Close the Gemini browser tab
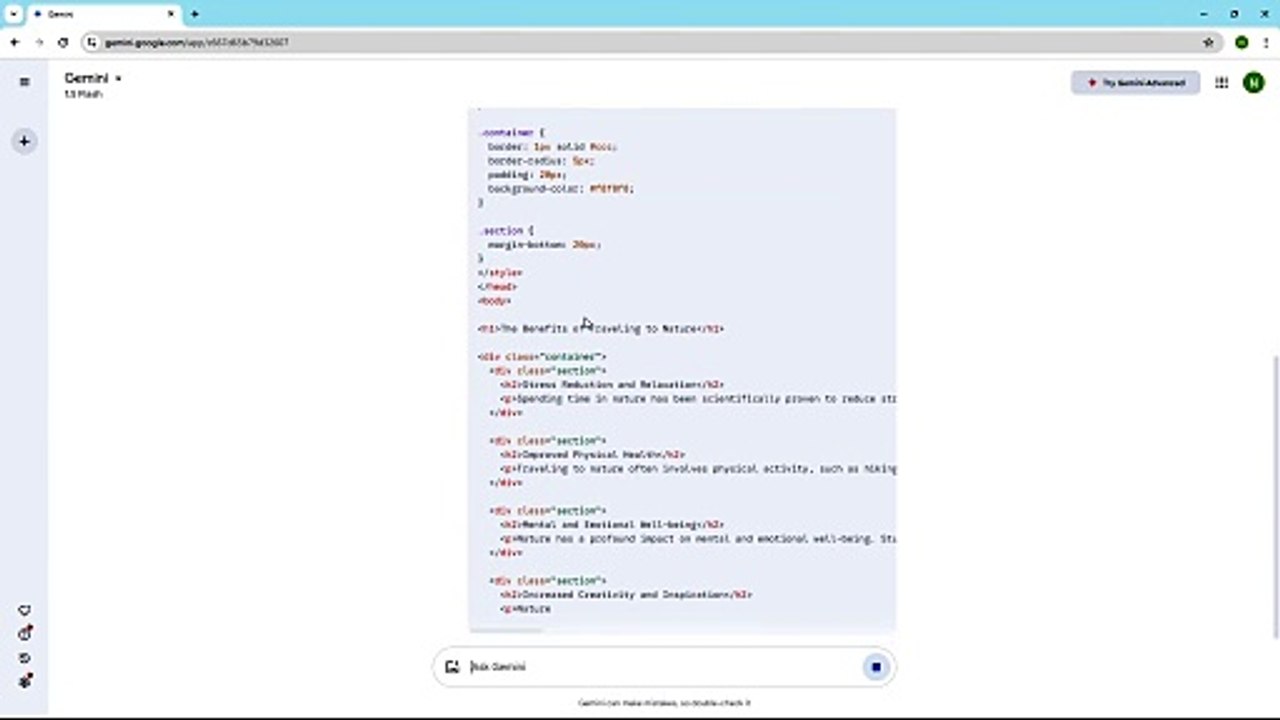The width and height of the screenshot is (1280, 720). 170,14
